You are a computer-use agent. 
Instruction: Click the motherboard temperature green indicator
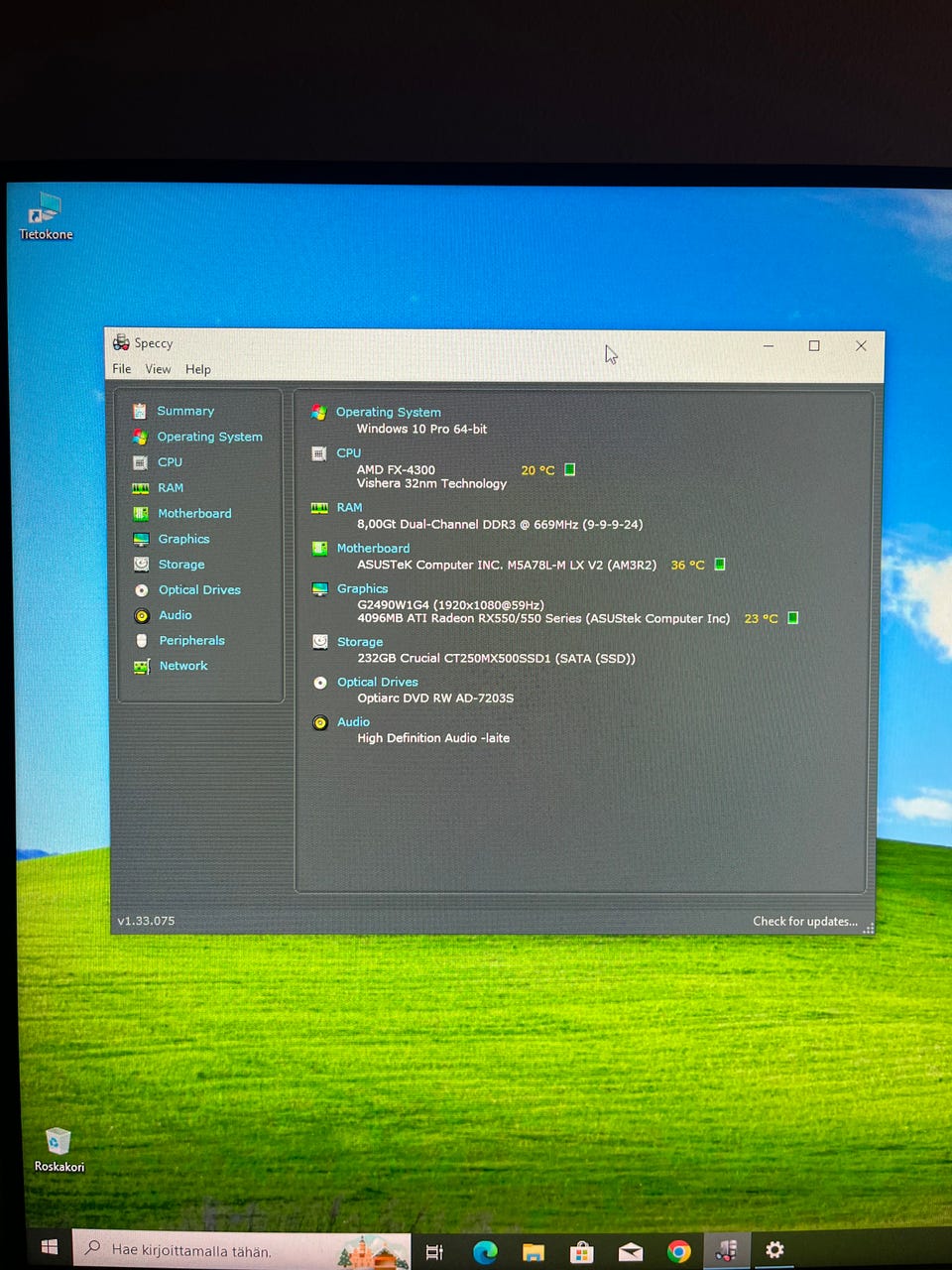tap(720, 565)
